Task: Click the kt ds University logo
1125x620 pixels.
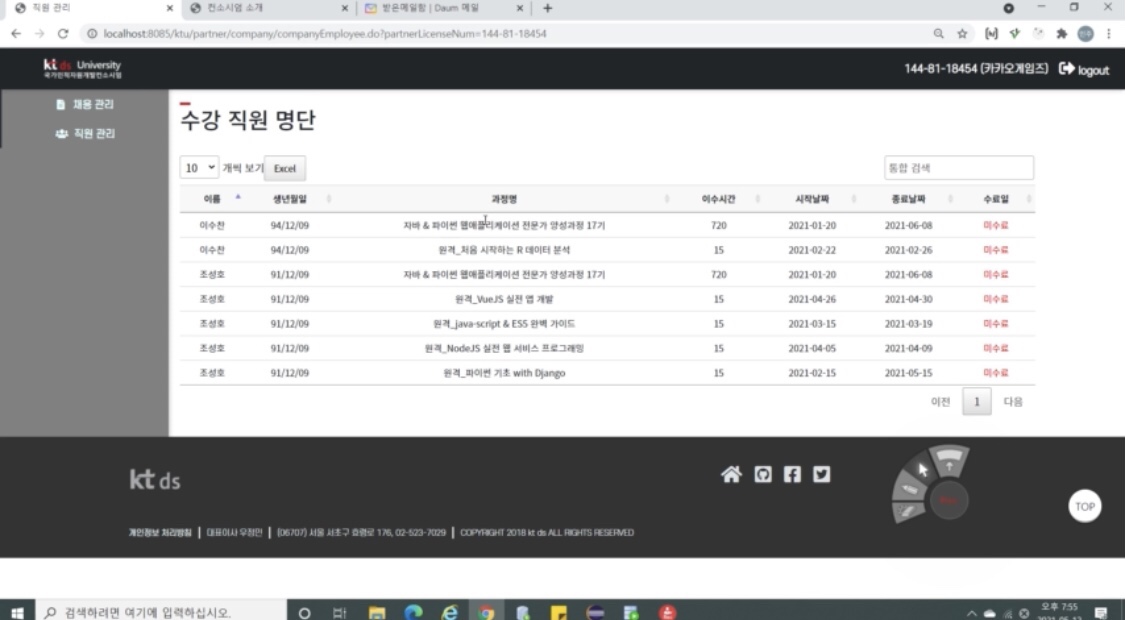Action: coord(83,69)
